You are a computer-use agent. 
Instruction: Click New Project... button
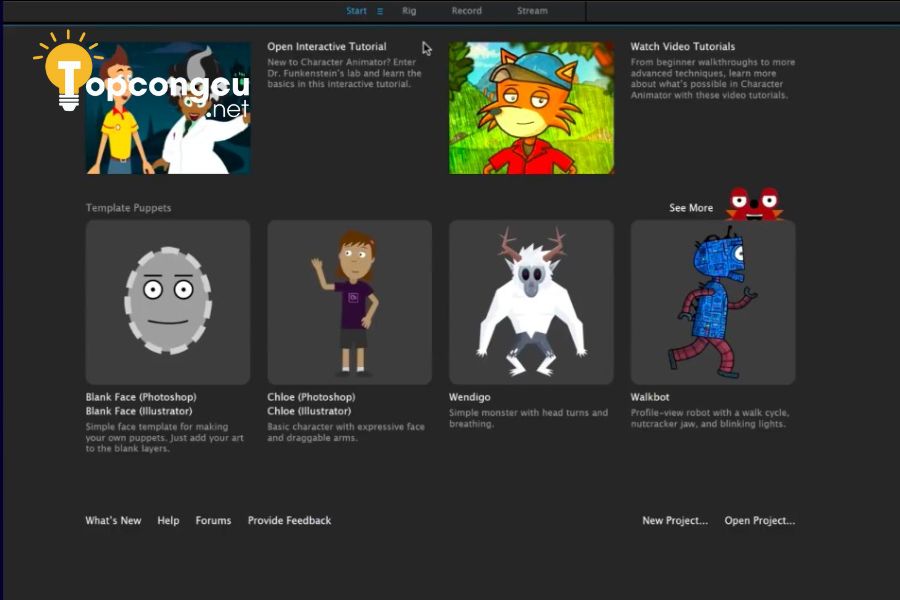click(x=675, y=521)
